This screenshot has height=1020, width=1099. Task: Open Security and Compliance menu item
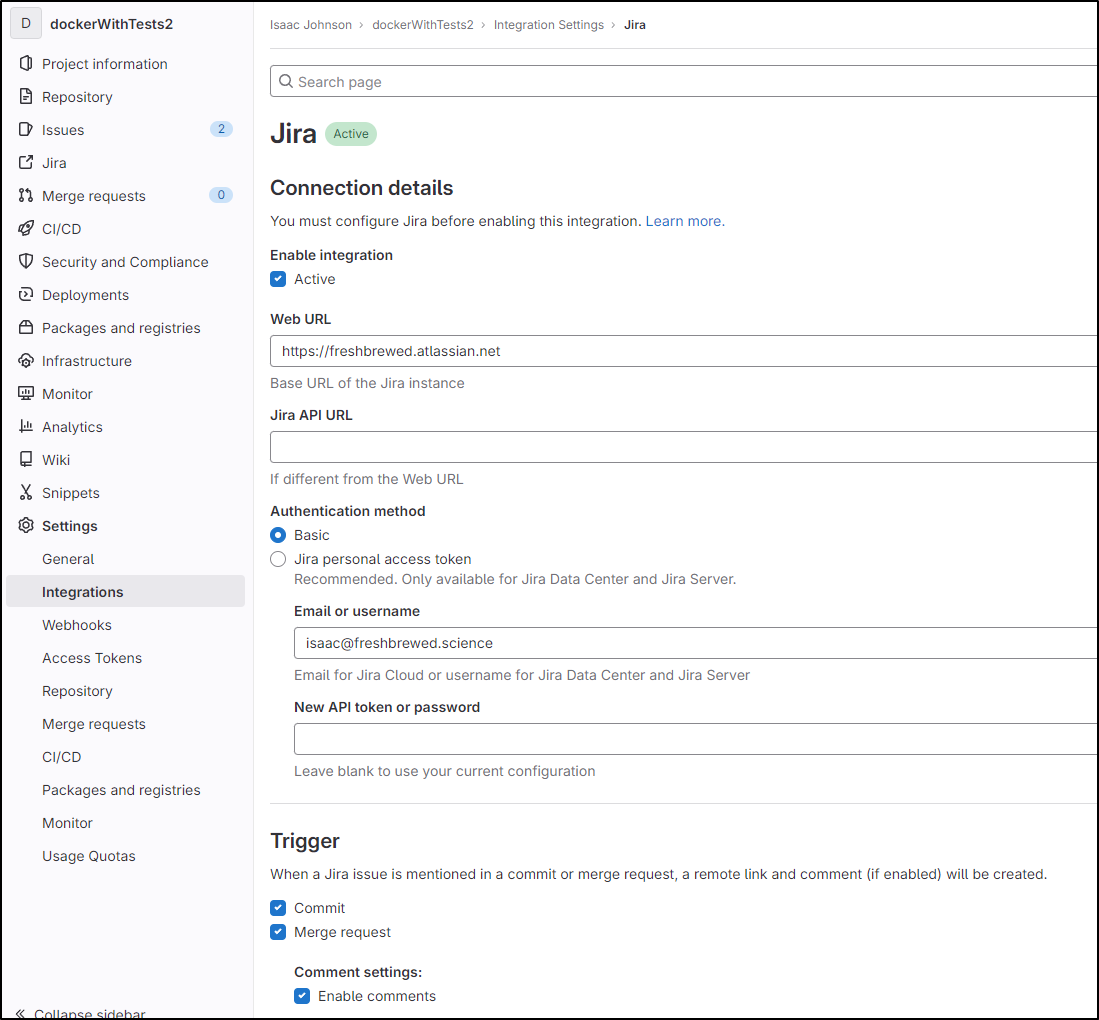(125, 261)
